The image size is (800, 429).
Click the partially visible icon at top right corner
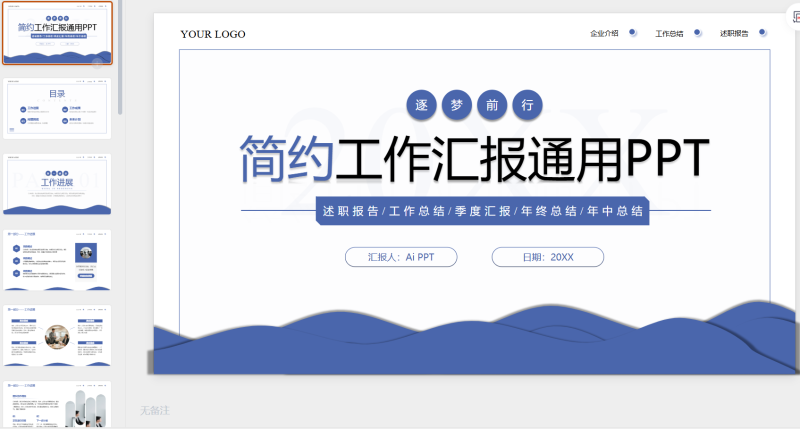pyautogui.click(x=795, y=17)
